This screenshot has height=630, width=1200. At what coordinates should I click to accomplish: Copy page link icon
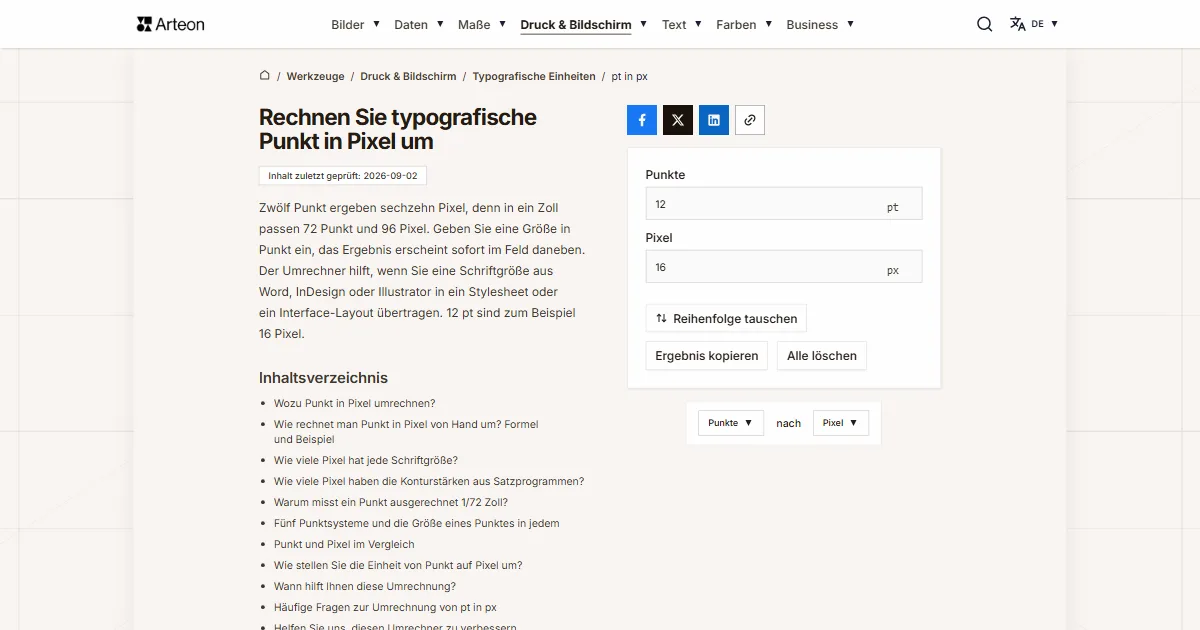pos(750,120)
